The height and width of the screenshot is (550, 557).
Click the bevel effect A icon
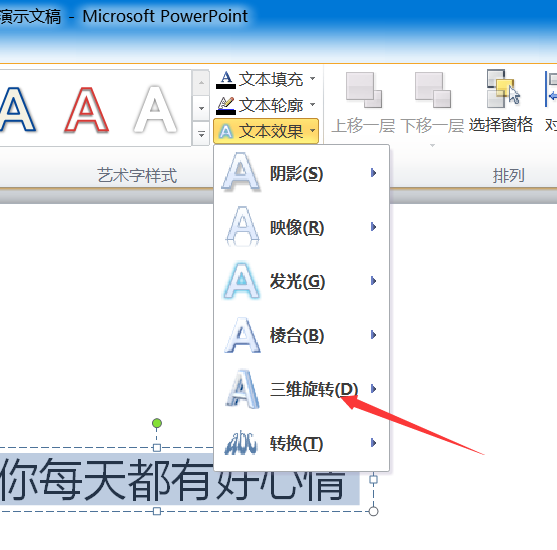point(242,335)
